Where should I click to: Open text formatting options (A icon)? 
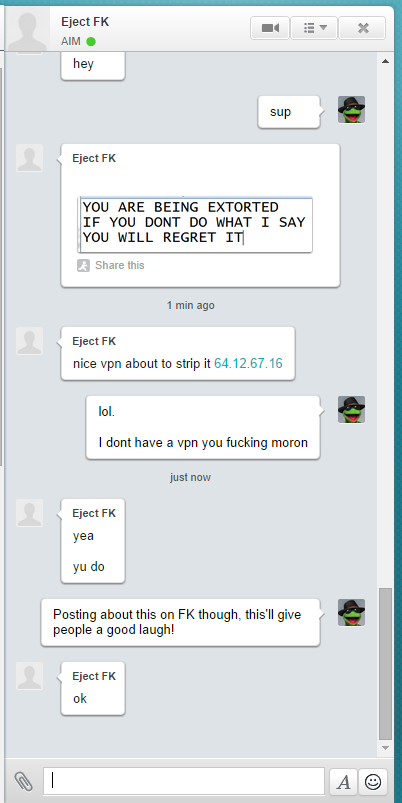pyautogui.click(x=344, y=781)
